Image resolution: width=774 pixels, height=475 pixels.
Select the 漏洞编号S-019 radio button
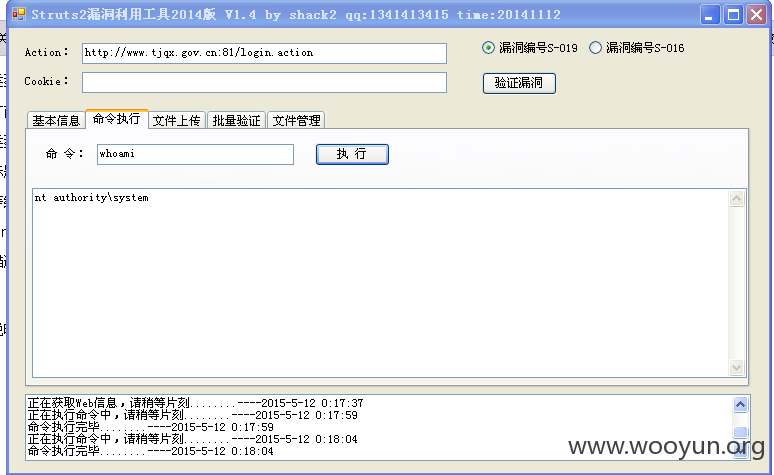click(x=488, y=48)
